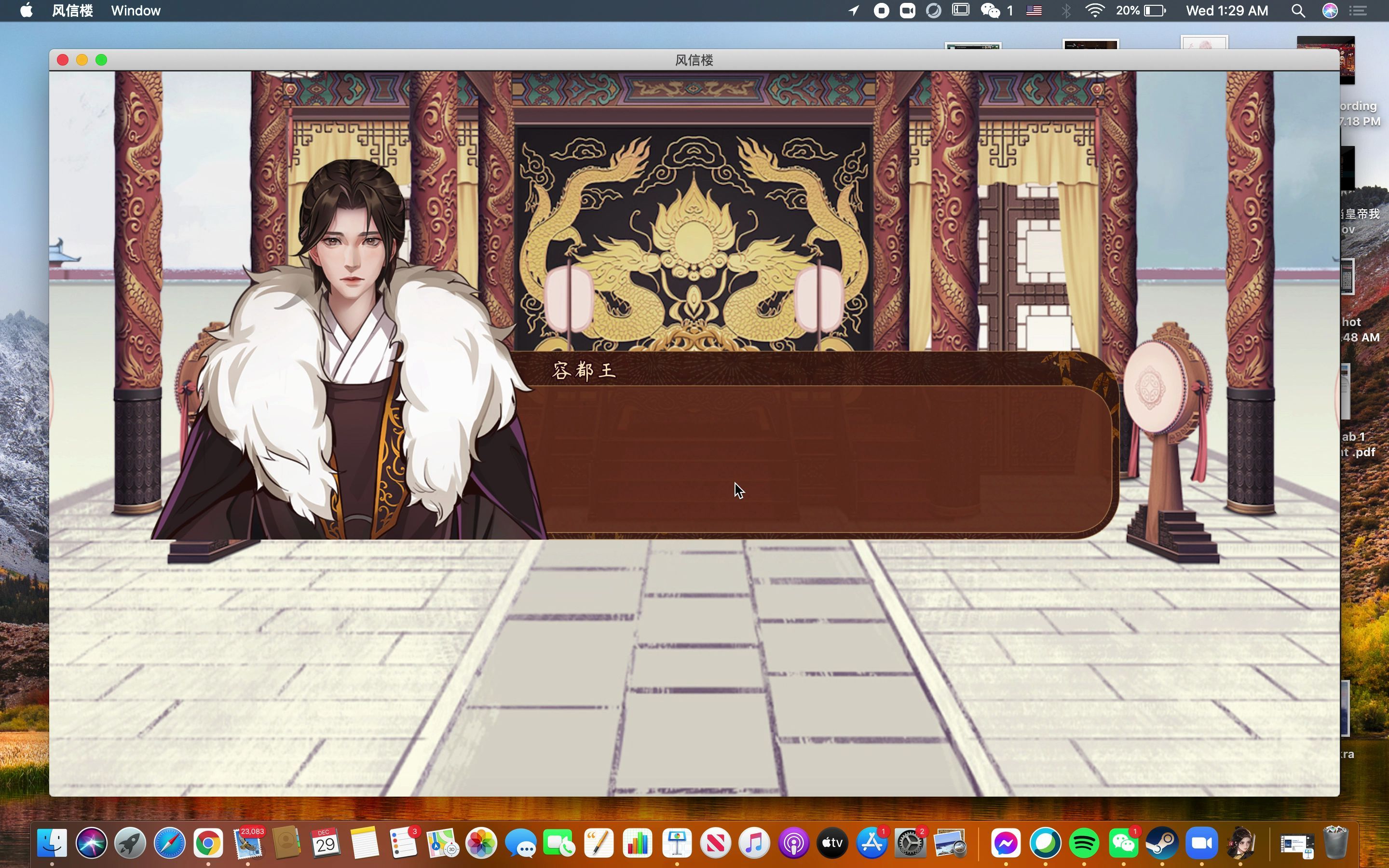Open Webex from the Dock
Image resolution: width=1389 pixels, height=868 pixels.
point(1045,843)
